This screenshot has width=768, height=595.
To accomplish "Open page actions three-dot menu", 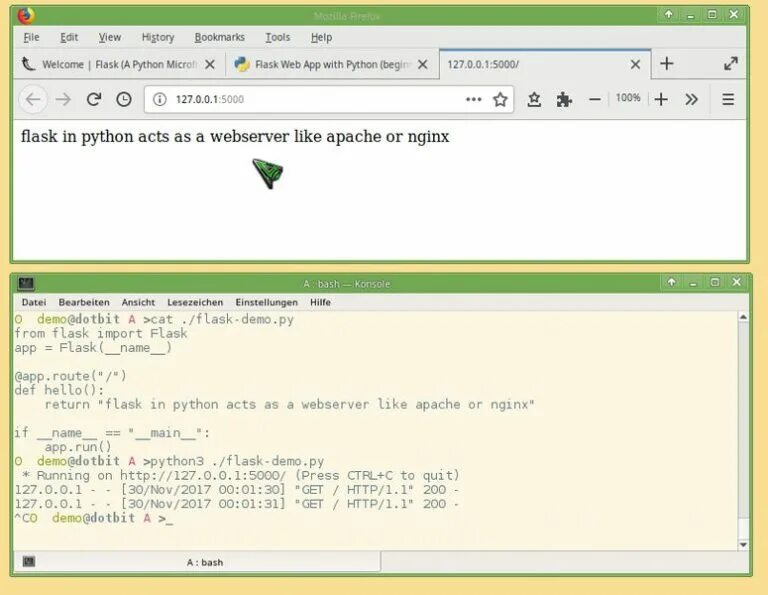I will pos(473,99).
